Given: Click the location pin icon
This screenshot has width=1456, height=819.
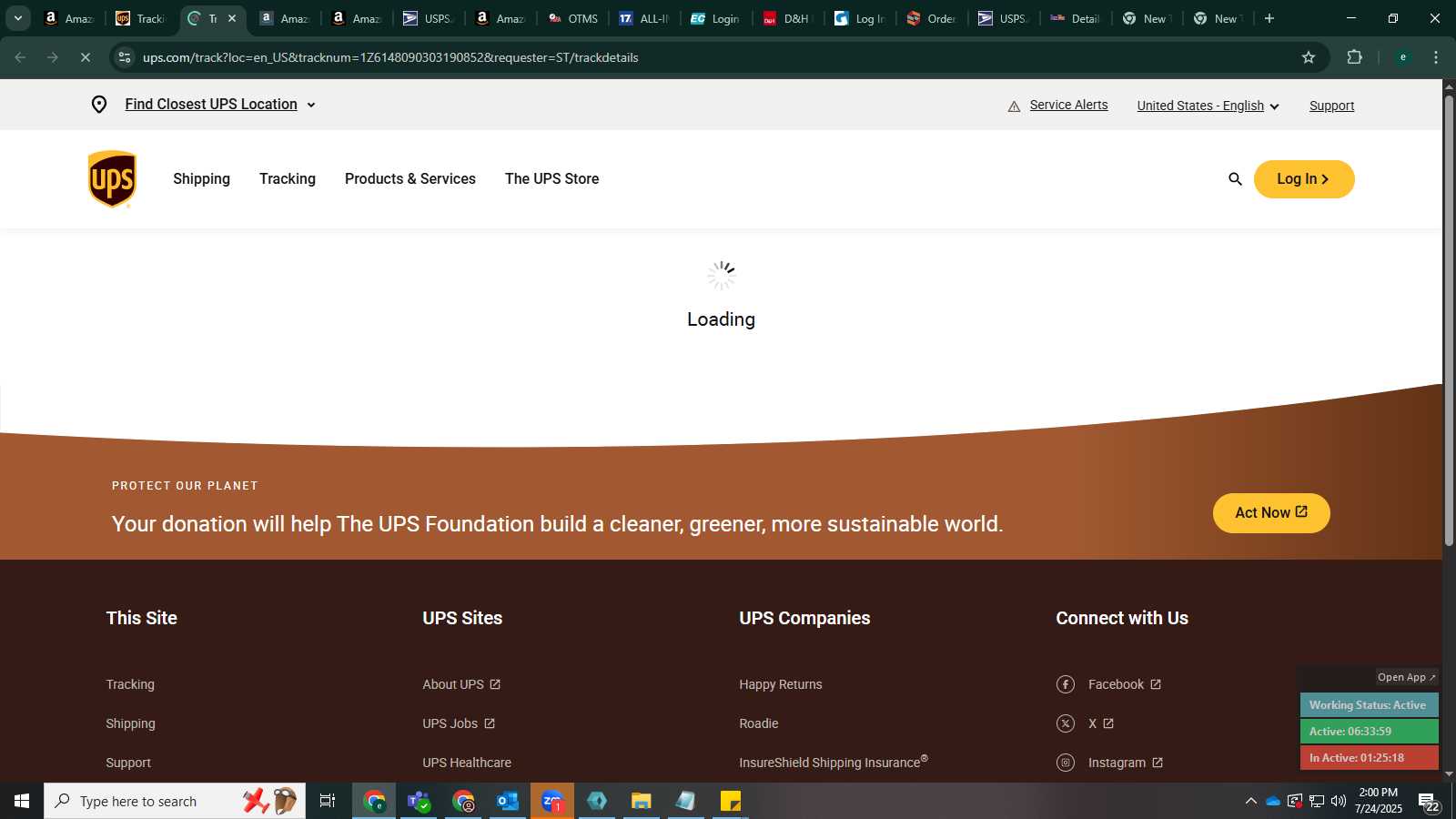Looking at the screenshot, I should (x=99, y=105).
